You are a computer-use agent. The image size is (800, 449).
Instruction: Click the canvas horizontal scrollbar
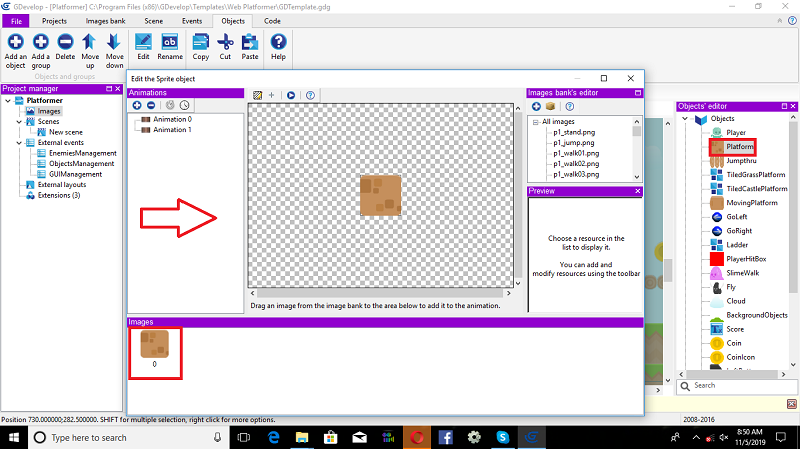tap(380, 293)
